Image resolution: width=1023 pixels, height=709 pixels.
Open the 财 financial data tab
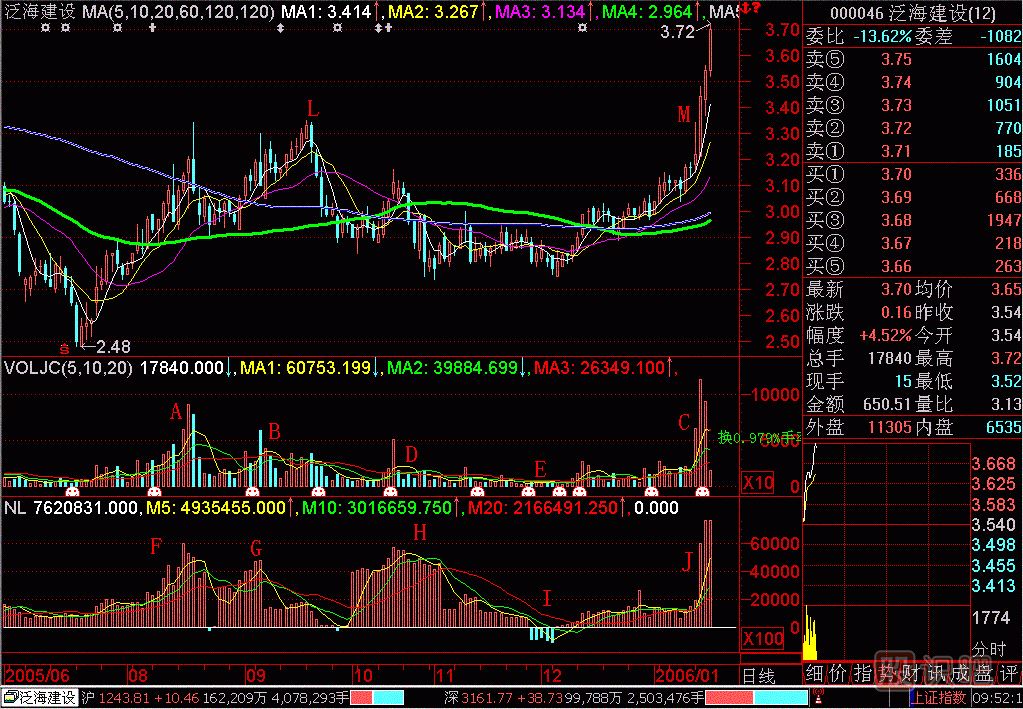tap(910, 673)
